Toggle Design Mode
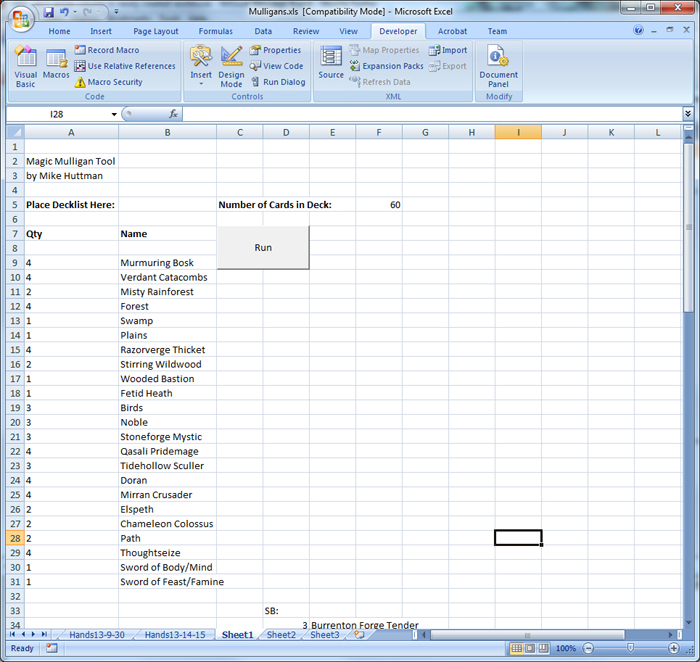The width and height of the screenshot is (700, 662). [x=231, y=66]
